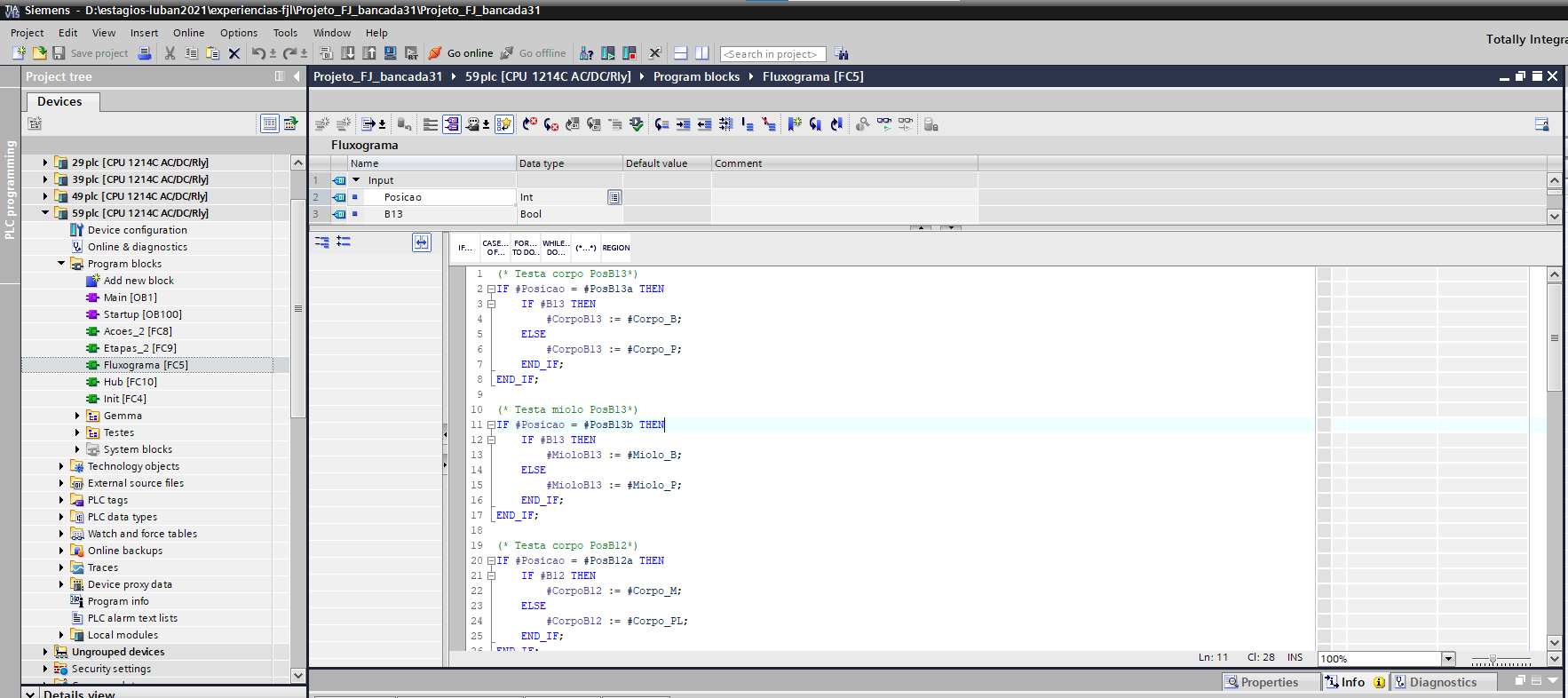Click the Paste clipboard icon
This screenshot has width=1568, height=698.
click(212, 53)
